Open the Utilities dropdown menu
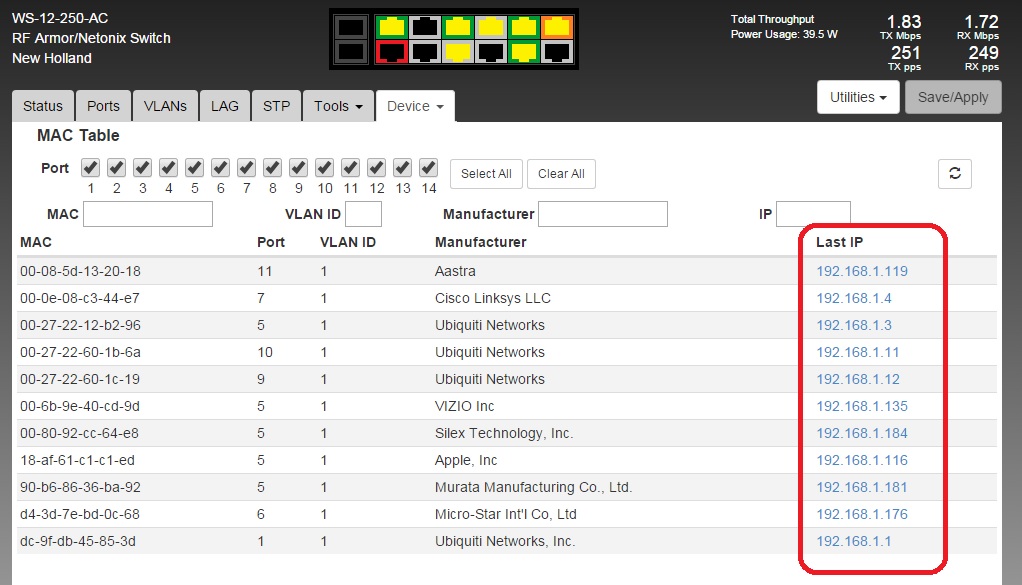The height and width of the screenshot is (585, 1022). (858, 97)
